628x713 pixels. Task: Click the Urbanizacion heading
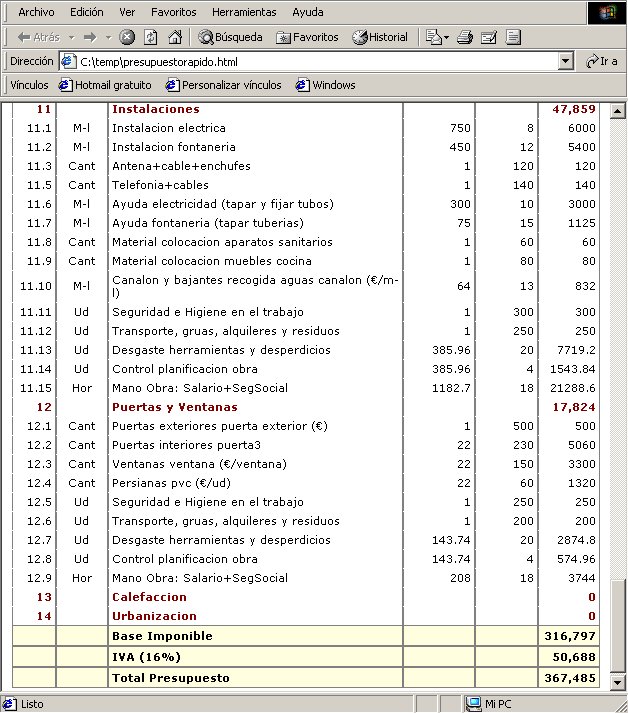(154, 616)
